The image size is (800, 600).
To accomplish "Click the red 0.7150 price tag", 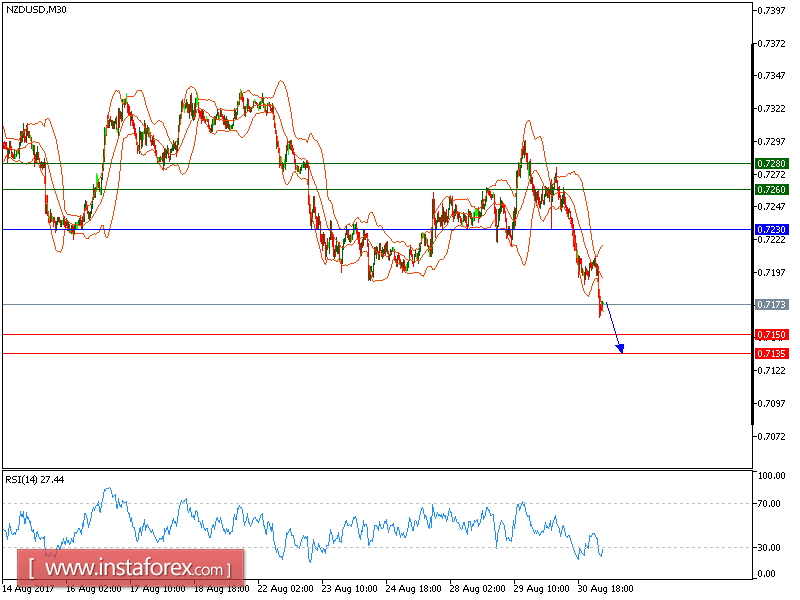I will [x=770, y=334].
